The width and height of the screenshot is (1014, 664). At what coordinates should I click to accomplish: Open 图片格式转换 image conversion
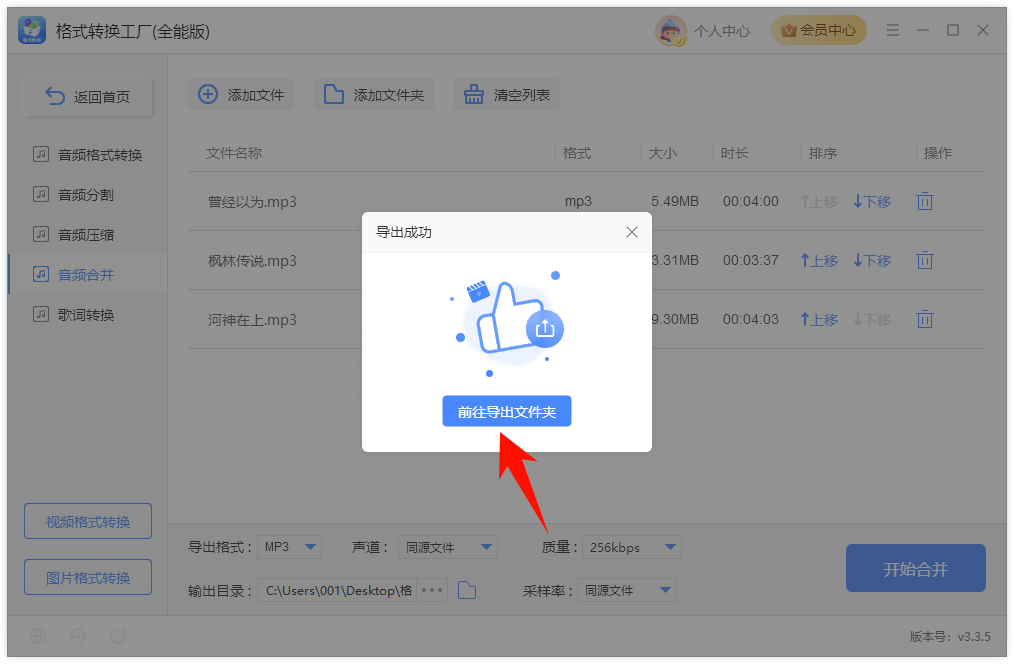coord(88,577)
